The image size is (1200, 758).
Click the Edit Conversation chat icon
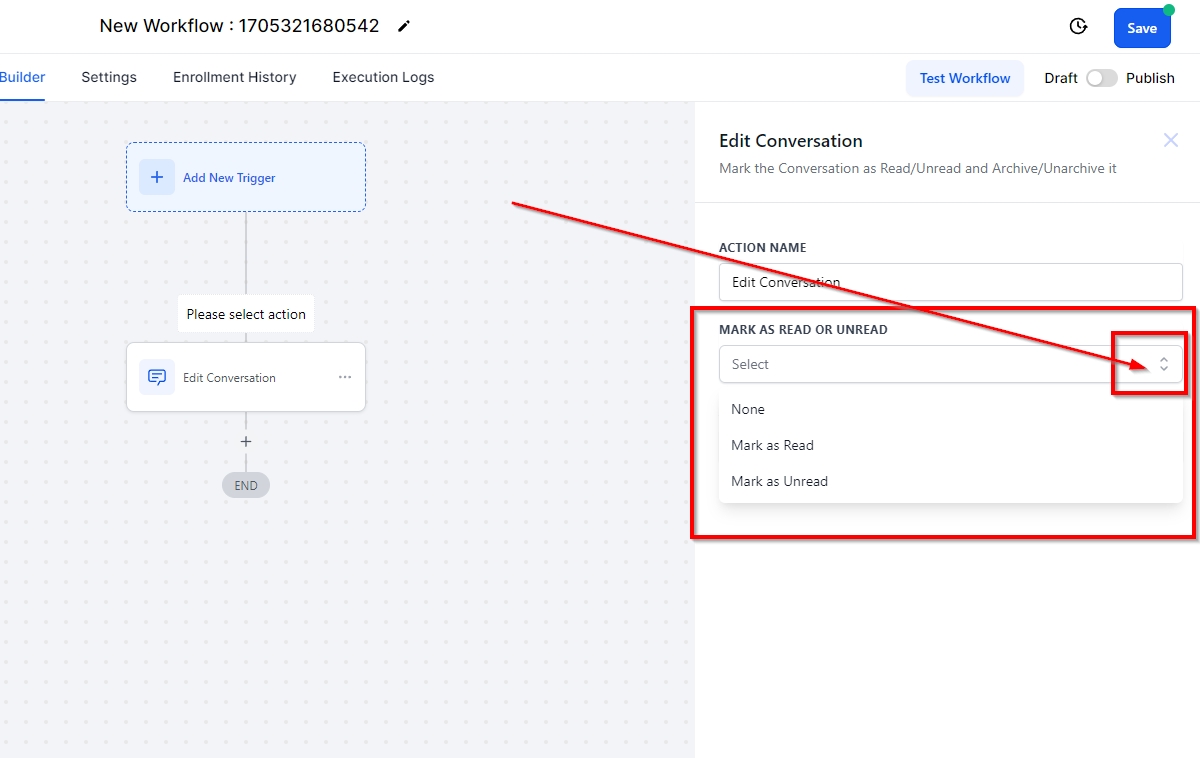coord(157,377)
